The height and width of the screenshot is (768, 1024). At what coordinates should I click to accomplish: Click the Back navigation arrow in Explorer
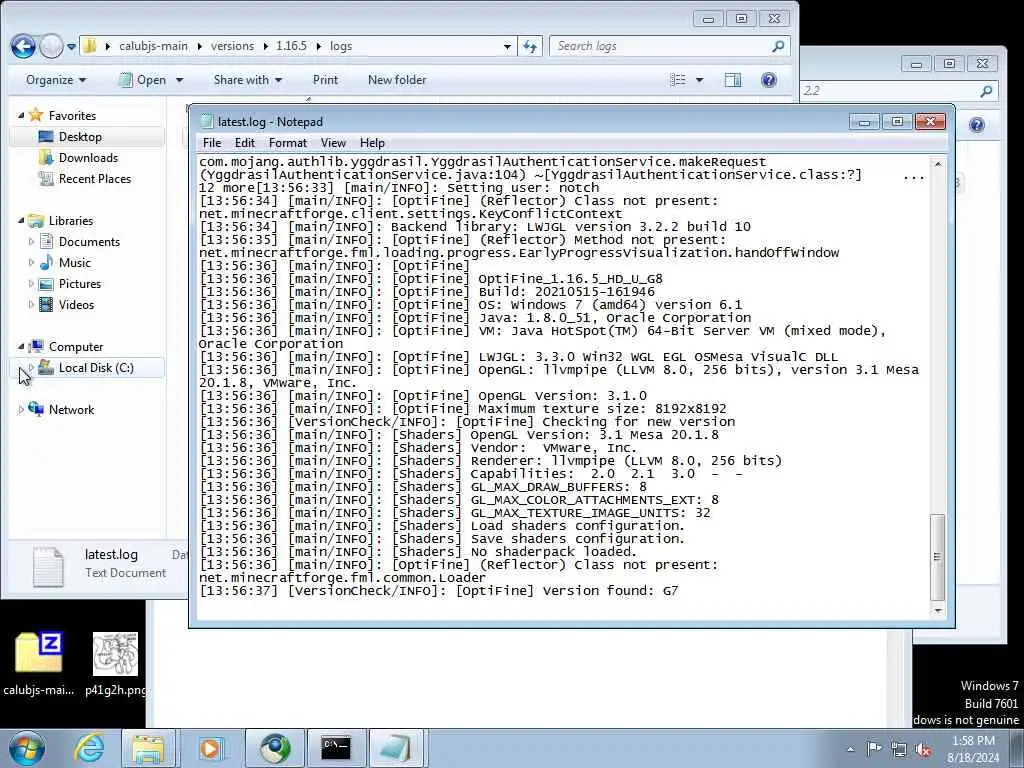pos(24,46)
